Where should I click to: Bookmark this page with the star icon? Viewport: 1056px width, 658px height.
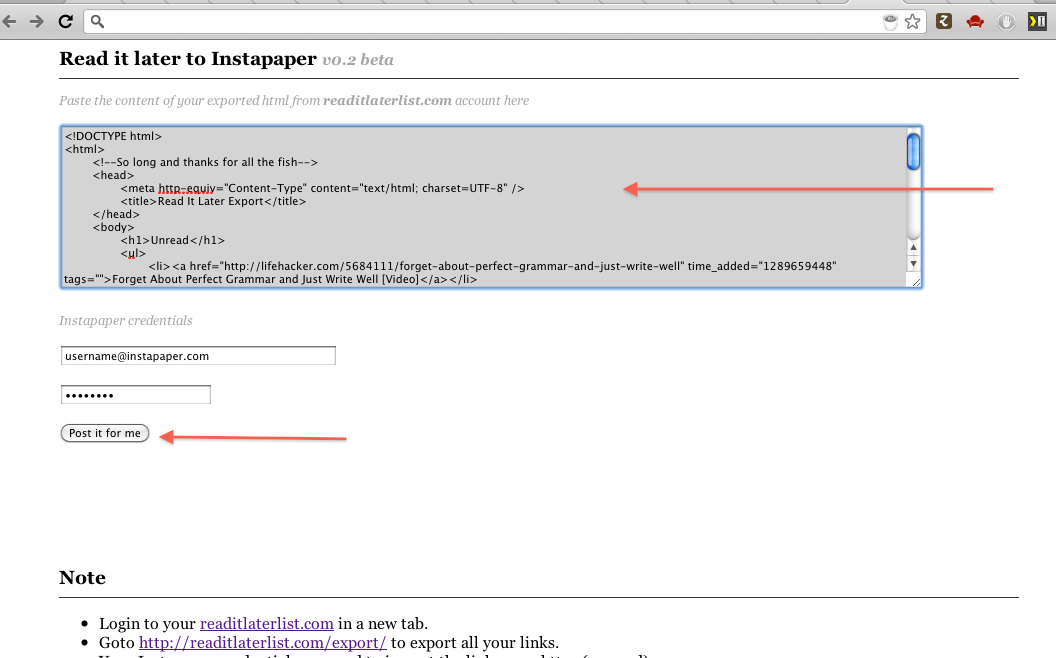[913, 22]
